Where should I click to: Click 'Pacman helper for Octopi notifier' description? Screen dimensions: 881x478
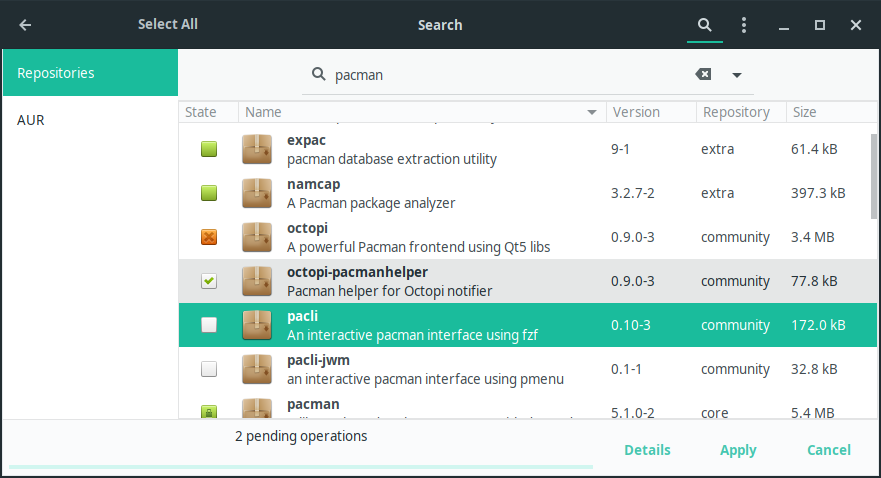(x=389, y=291)
